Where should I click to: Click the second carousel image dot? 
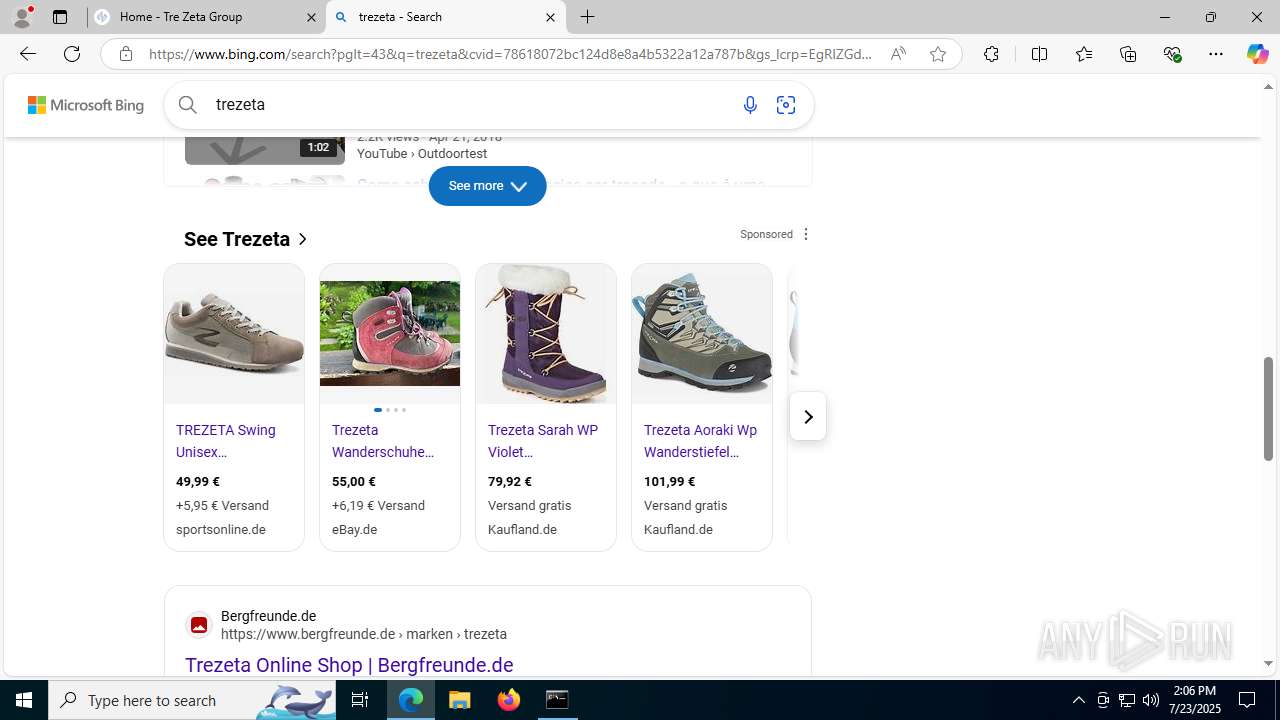(388, 410)
